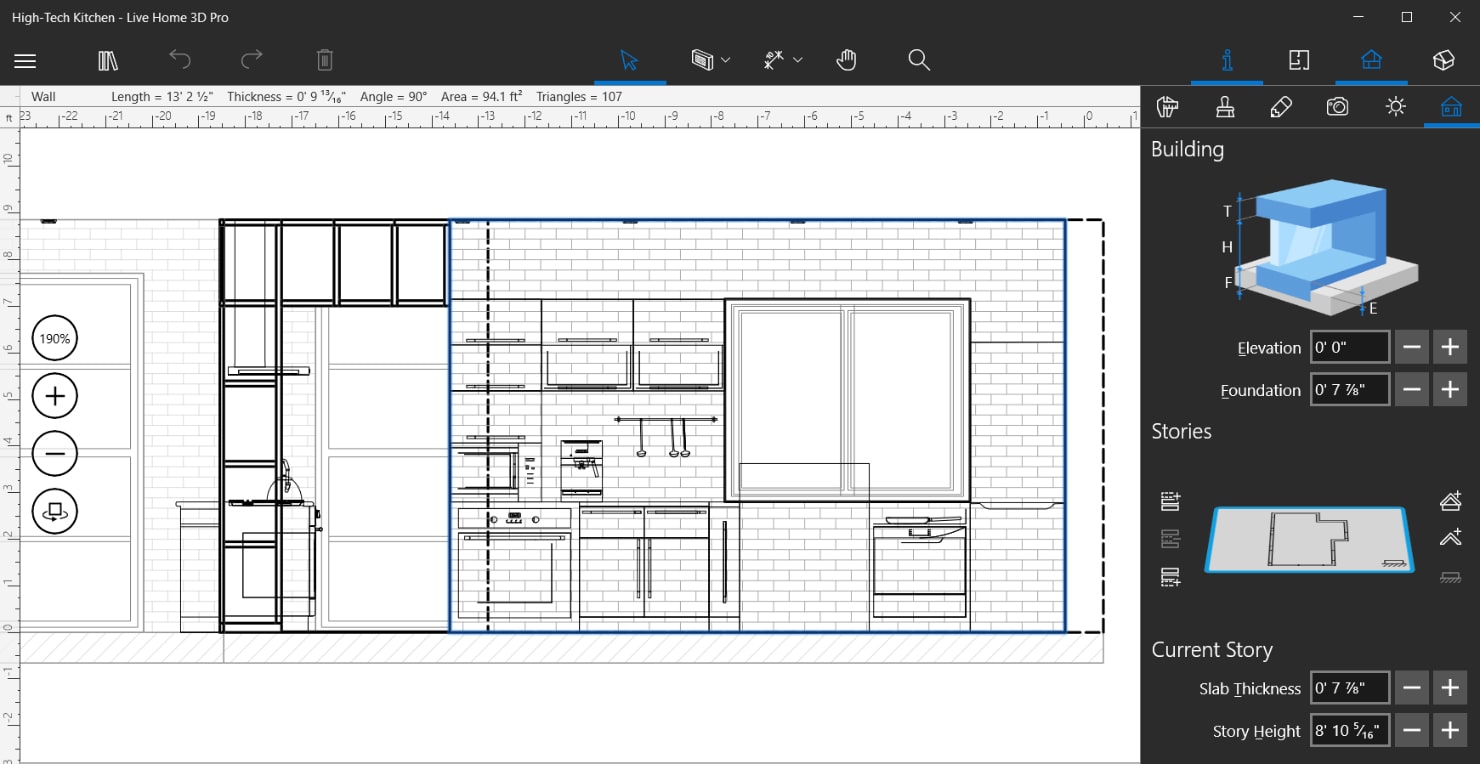Viewport: 1480px width, 764px height.
Task: Add a story below icon
Action: (x=1170, y=577)
